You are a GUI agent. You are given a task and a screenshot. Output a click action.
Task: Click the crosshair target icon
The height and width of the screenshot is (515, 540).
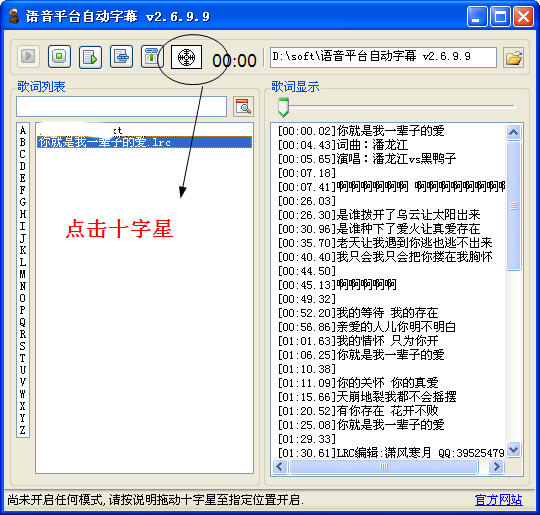pos(186,57)
